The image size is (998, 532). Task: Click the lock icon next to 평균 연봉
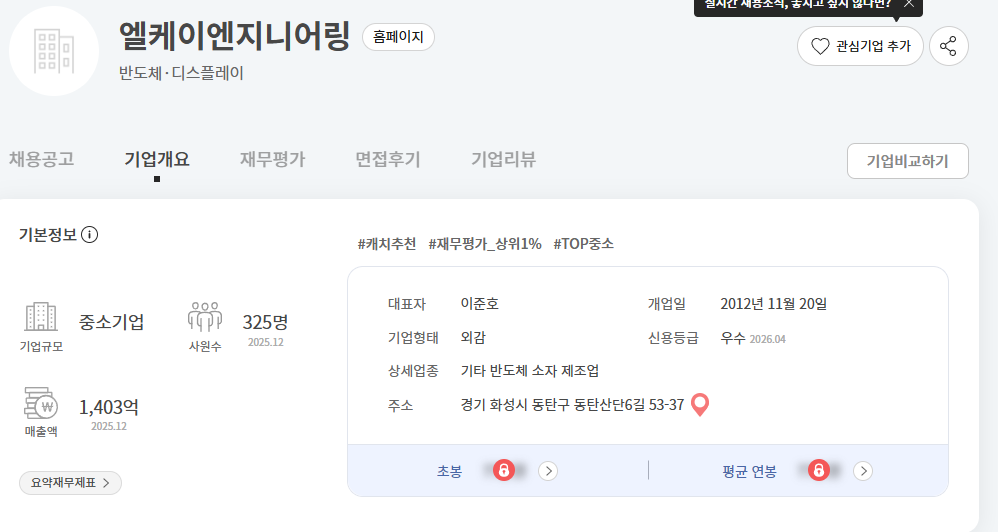(x=819, y=470)
